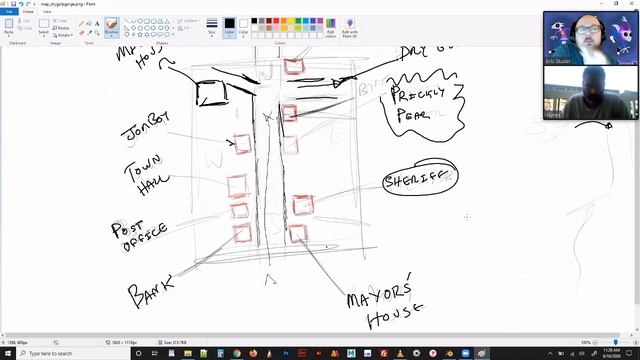Click the lower participant video thumbnail
640x360 pixels.
tap(591, 92)
